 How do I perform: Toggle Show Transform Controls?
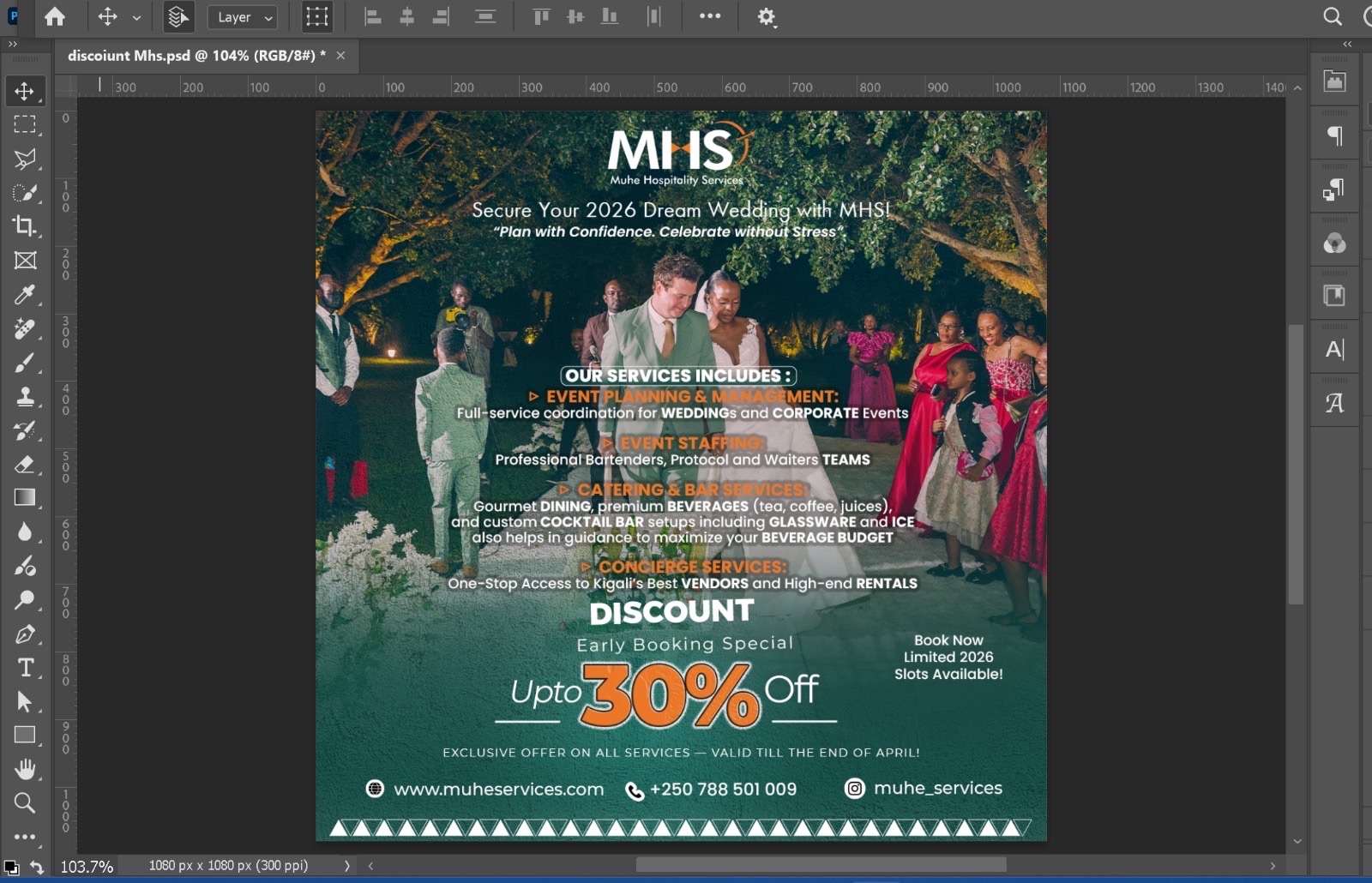[316, 17]
